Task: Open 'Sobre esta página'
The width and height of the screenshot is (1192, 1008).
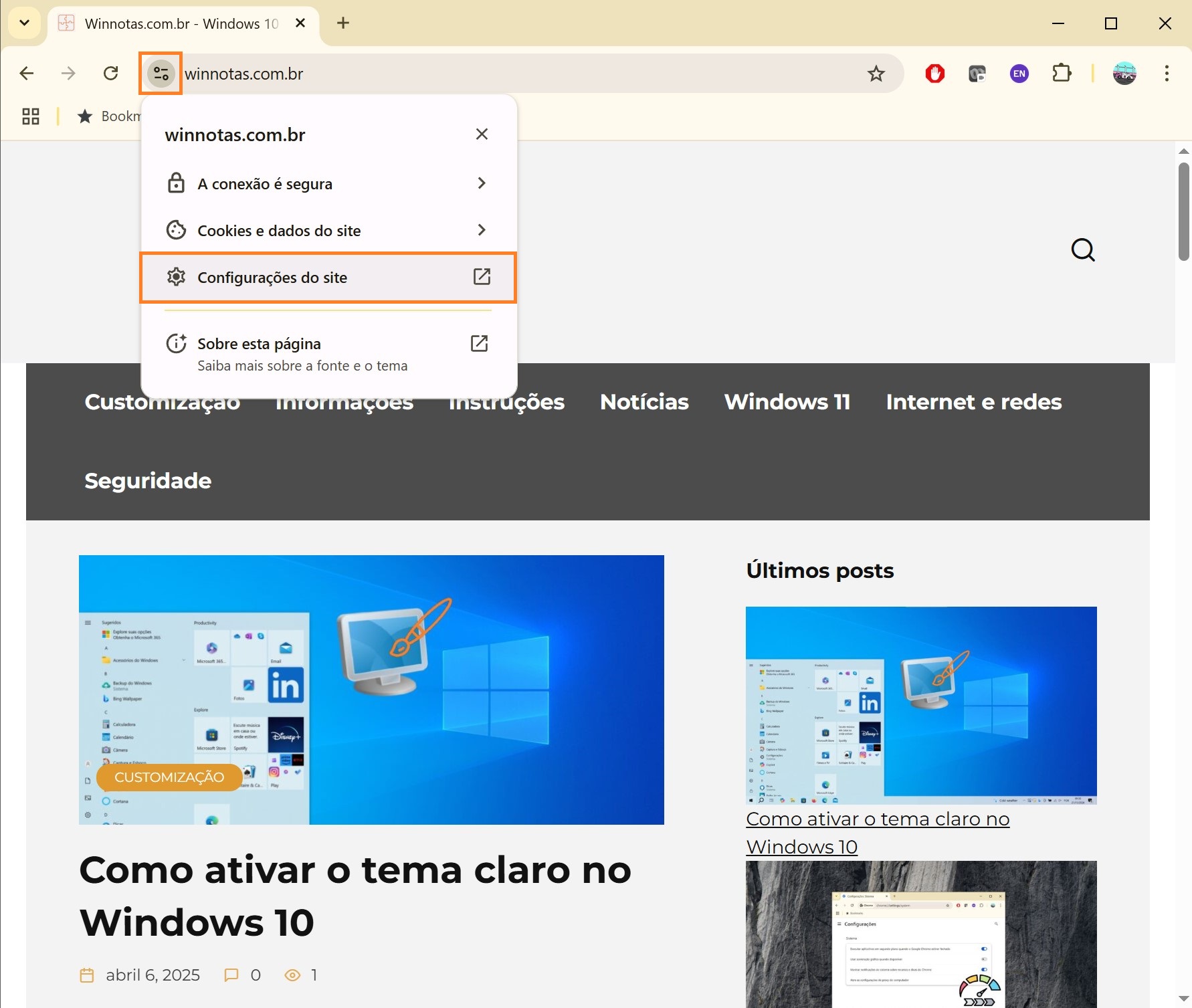Action: tap(328, 354)
